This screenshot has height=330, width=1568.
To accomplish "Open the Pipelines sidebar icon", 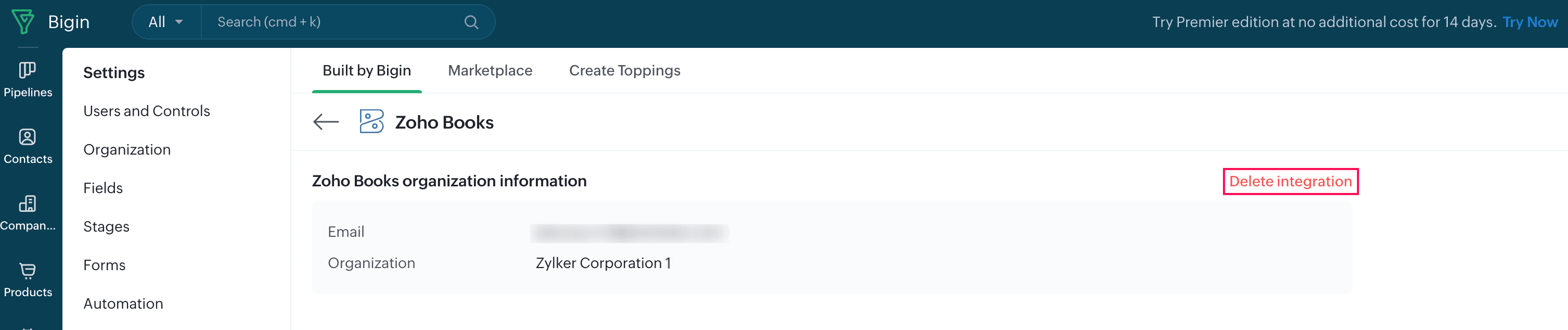I will coord(28,70).
